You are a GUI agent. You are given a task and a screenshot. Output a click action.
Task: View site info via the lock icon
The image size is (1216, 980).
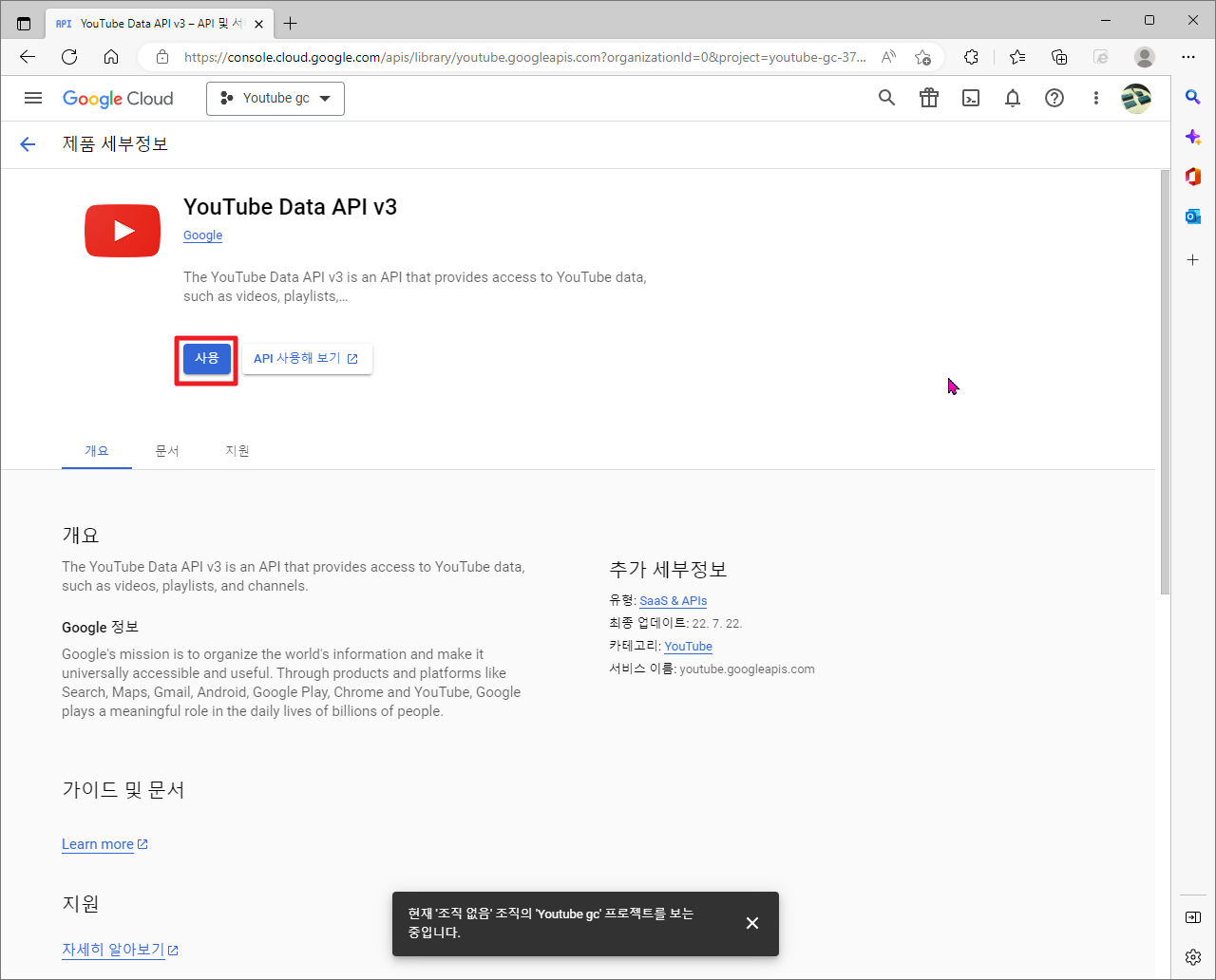[162, 57]
